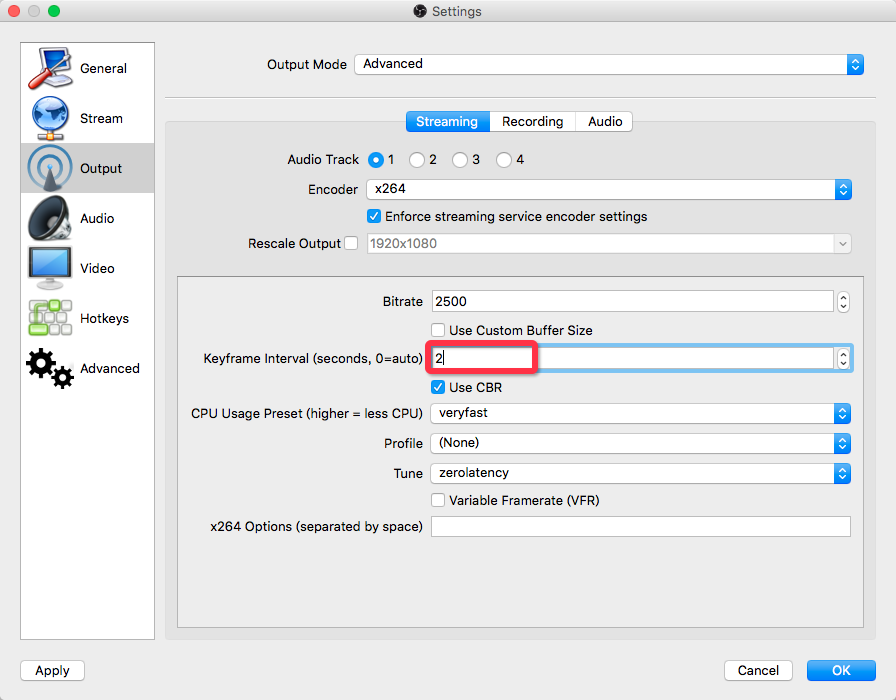Click the OK button
This screenshot has width=896, height=700.
pyautogui.click(x=841, y=670)
